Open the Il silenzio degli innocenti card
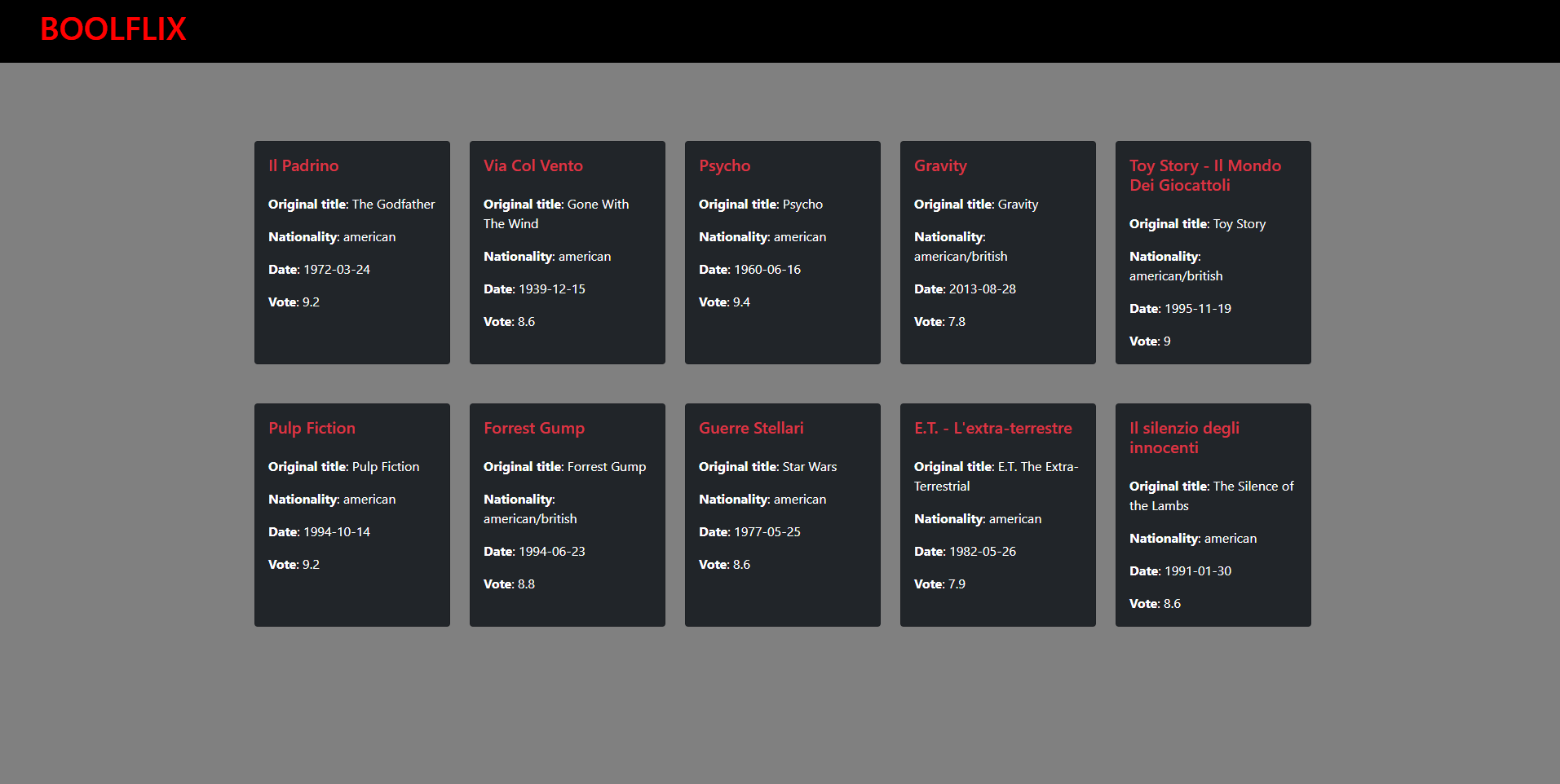This screenshot has width=1560, height=784. click(1213, 515)
